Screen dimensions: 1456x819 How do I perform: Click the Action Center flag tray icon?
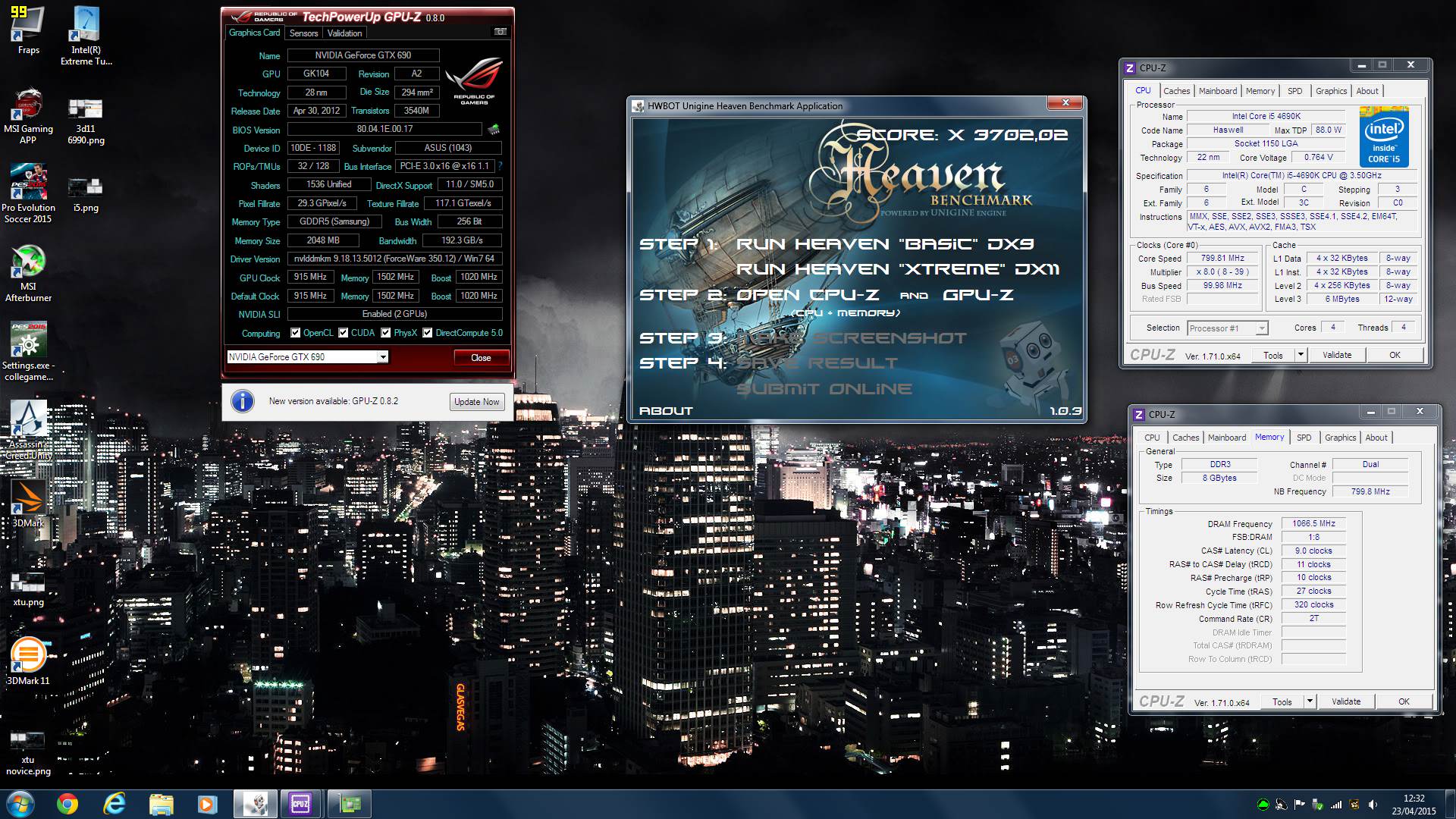(1299, 805)
